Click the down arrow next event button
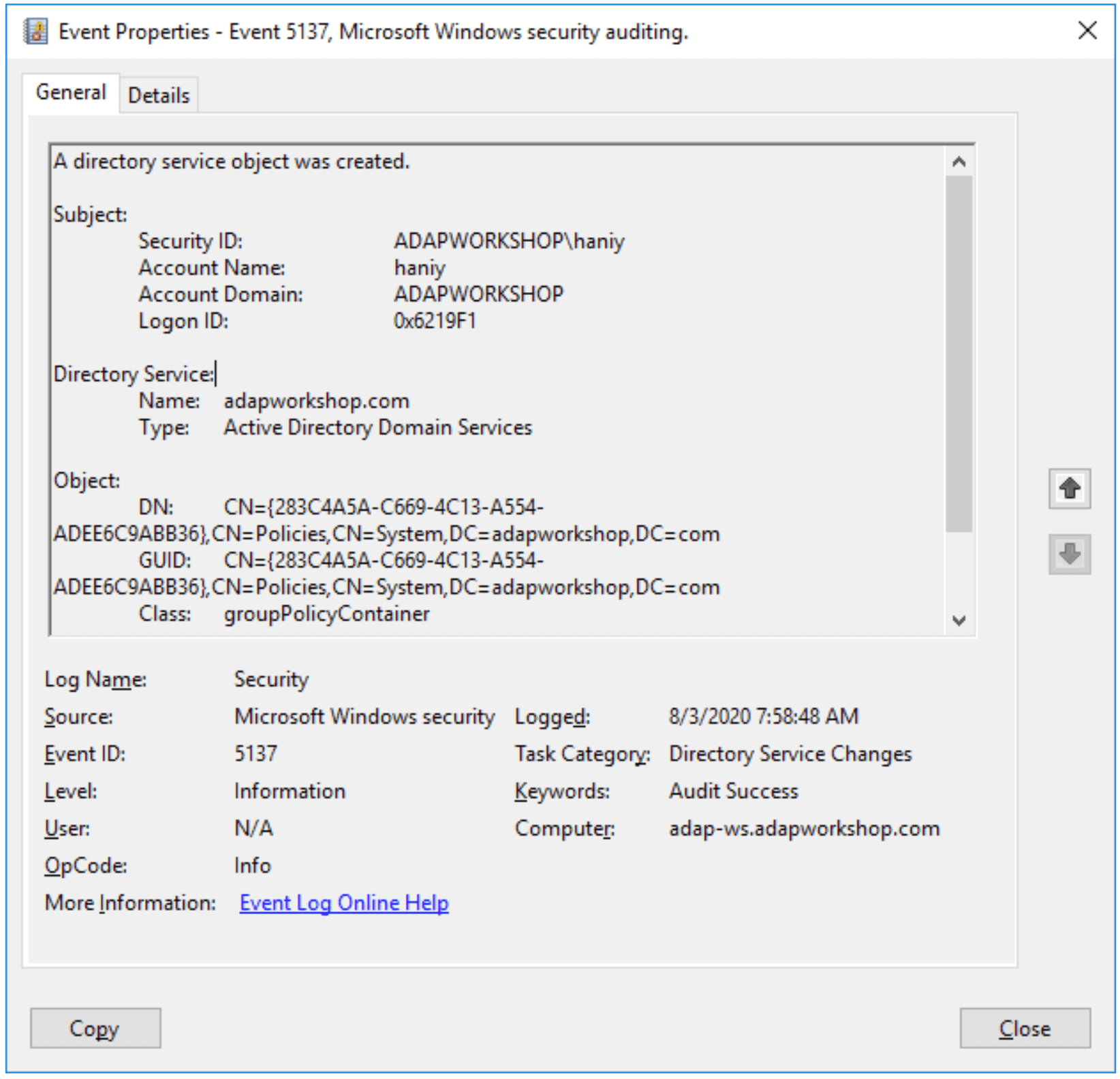 click(x=1069, y=554)
